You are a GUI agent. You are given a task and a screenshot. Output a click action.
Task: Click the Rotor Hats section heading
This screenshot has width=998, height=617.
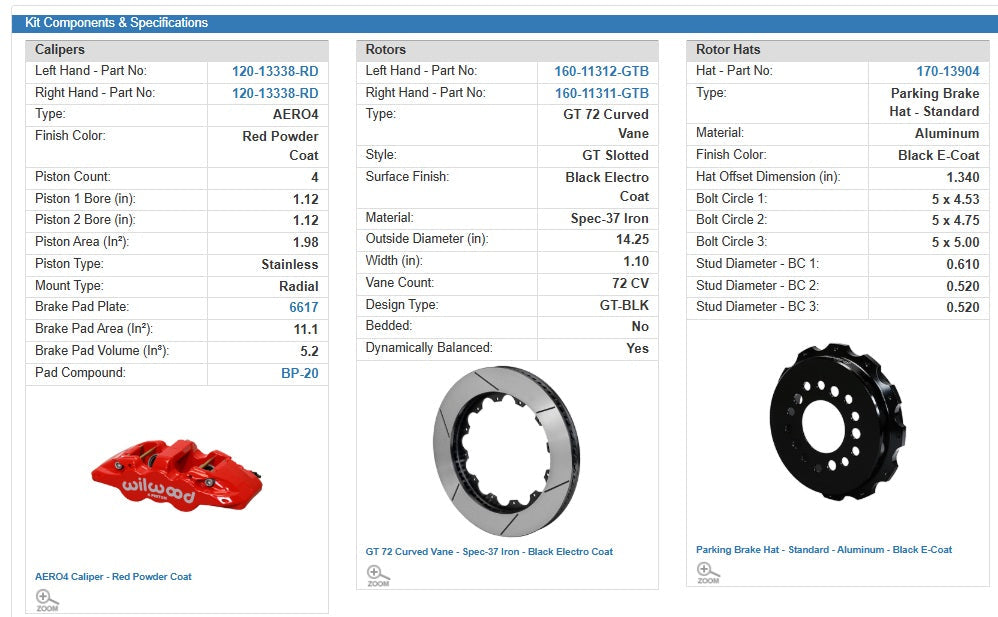[728, 49]
